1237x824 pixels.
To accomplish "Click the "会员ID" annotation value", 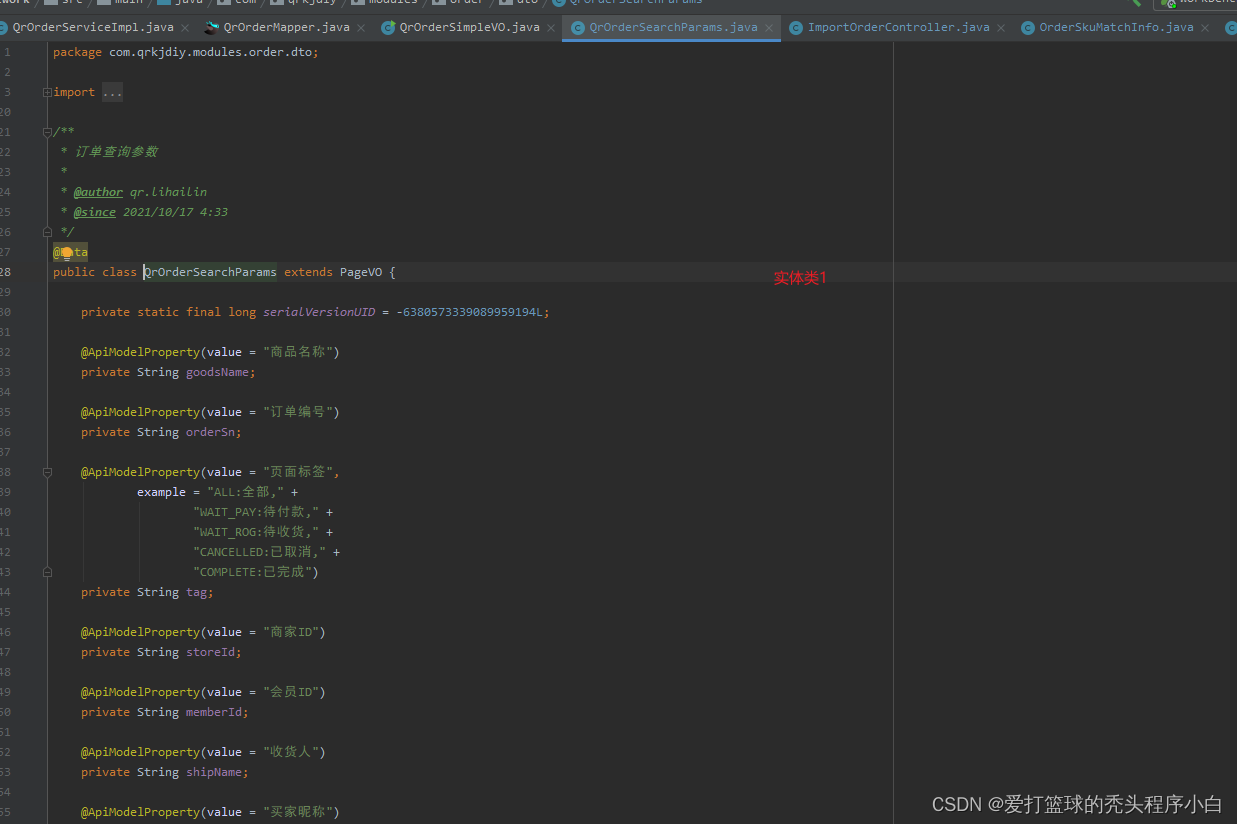I will pyautogui.click(x=291, y=692).
